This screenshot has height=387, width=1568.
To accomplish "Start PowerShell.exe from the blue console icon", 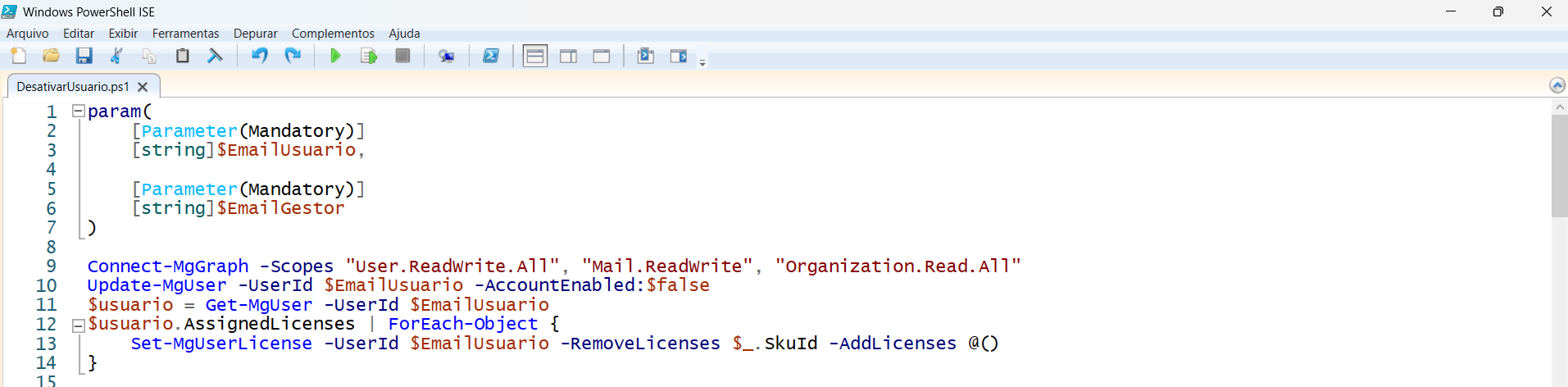I will pos(491,56).
